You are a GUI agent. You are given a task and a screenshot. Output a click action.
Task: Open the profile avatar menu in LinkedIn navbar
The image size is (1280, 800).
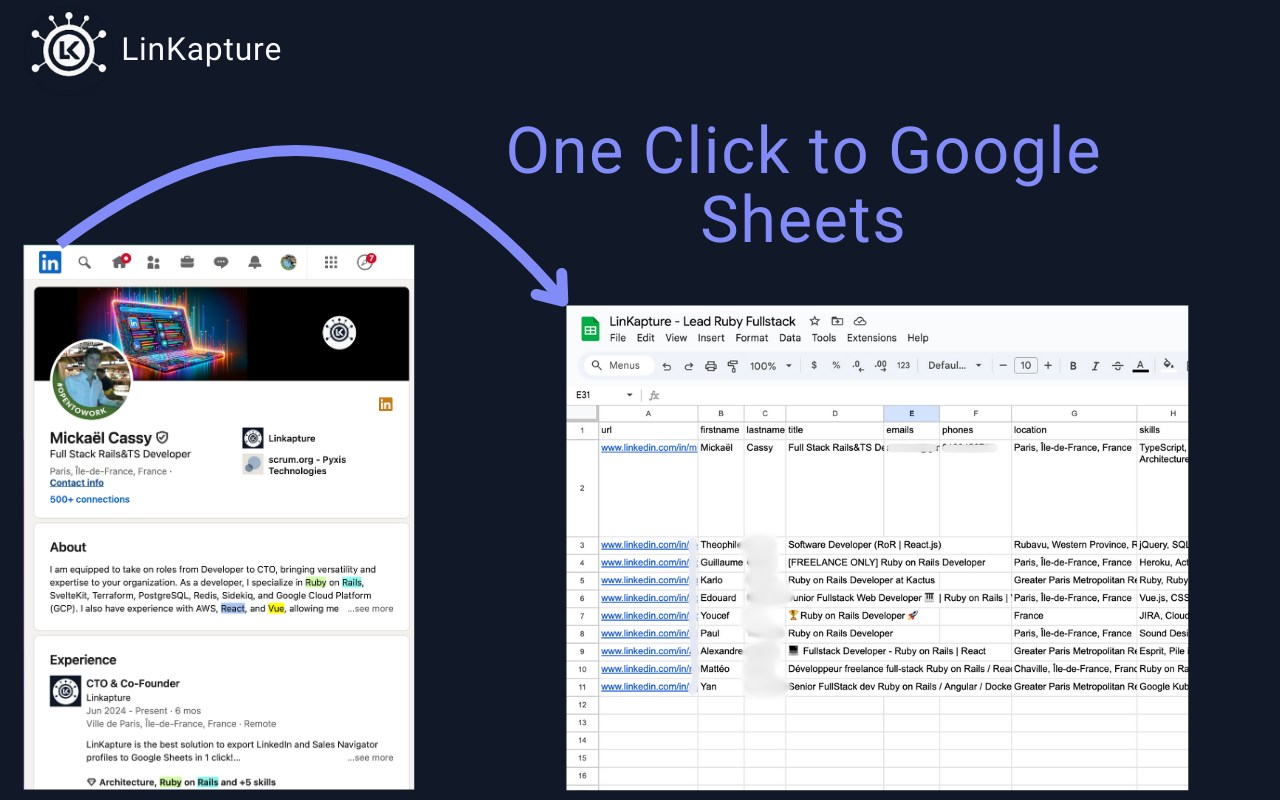tap(288, 262)
